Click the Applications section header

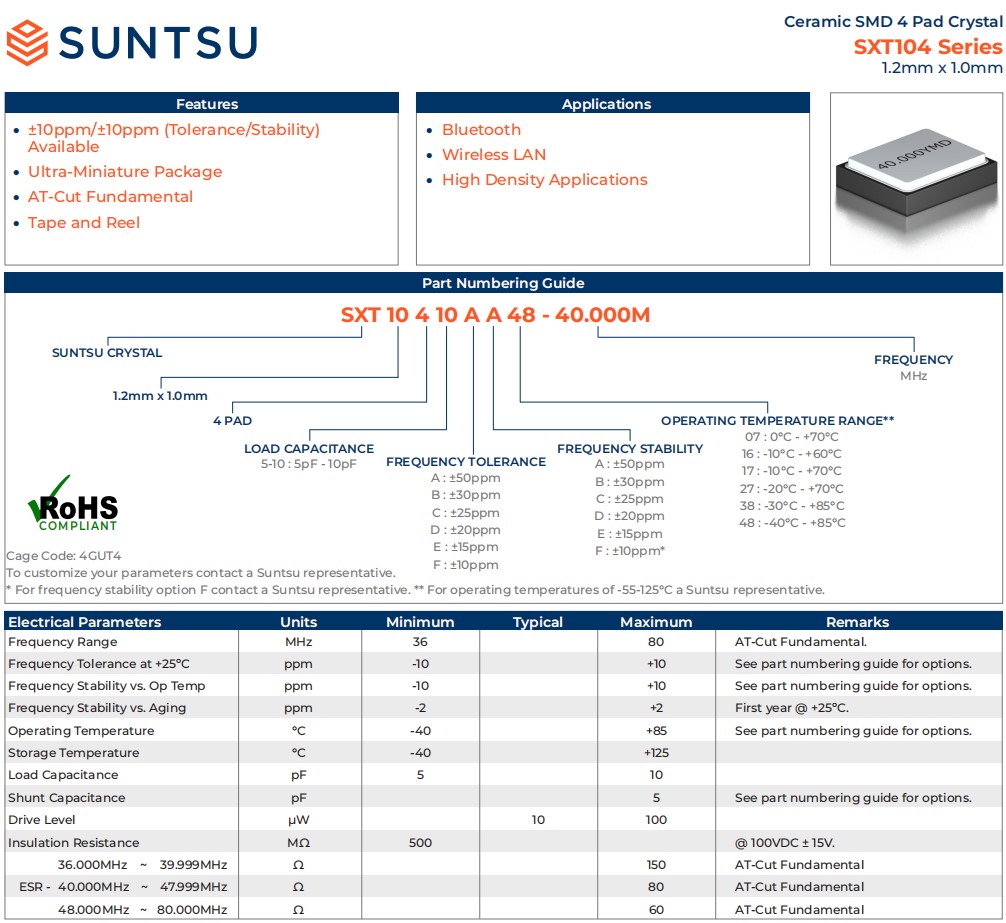[613, 103]
